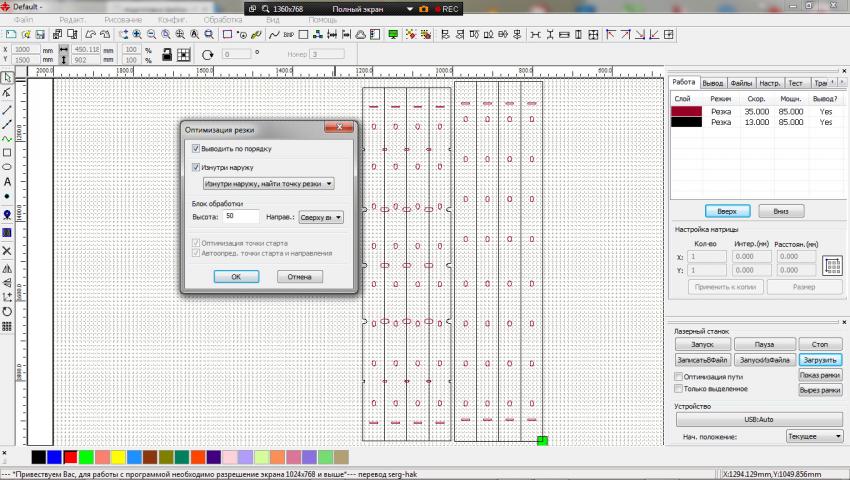
Task: Toggle 'Автоопред. точки старта и направления' checkbox
Action: coord(196,253)
